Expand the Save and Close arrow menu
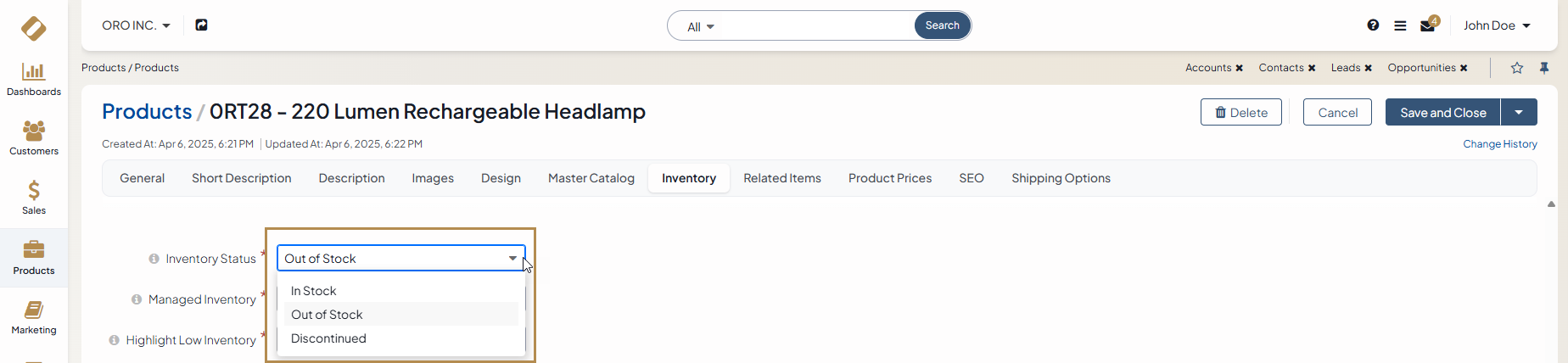Screen dimensions: 1568x363 tap(1519, 112)
